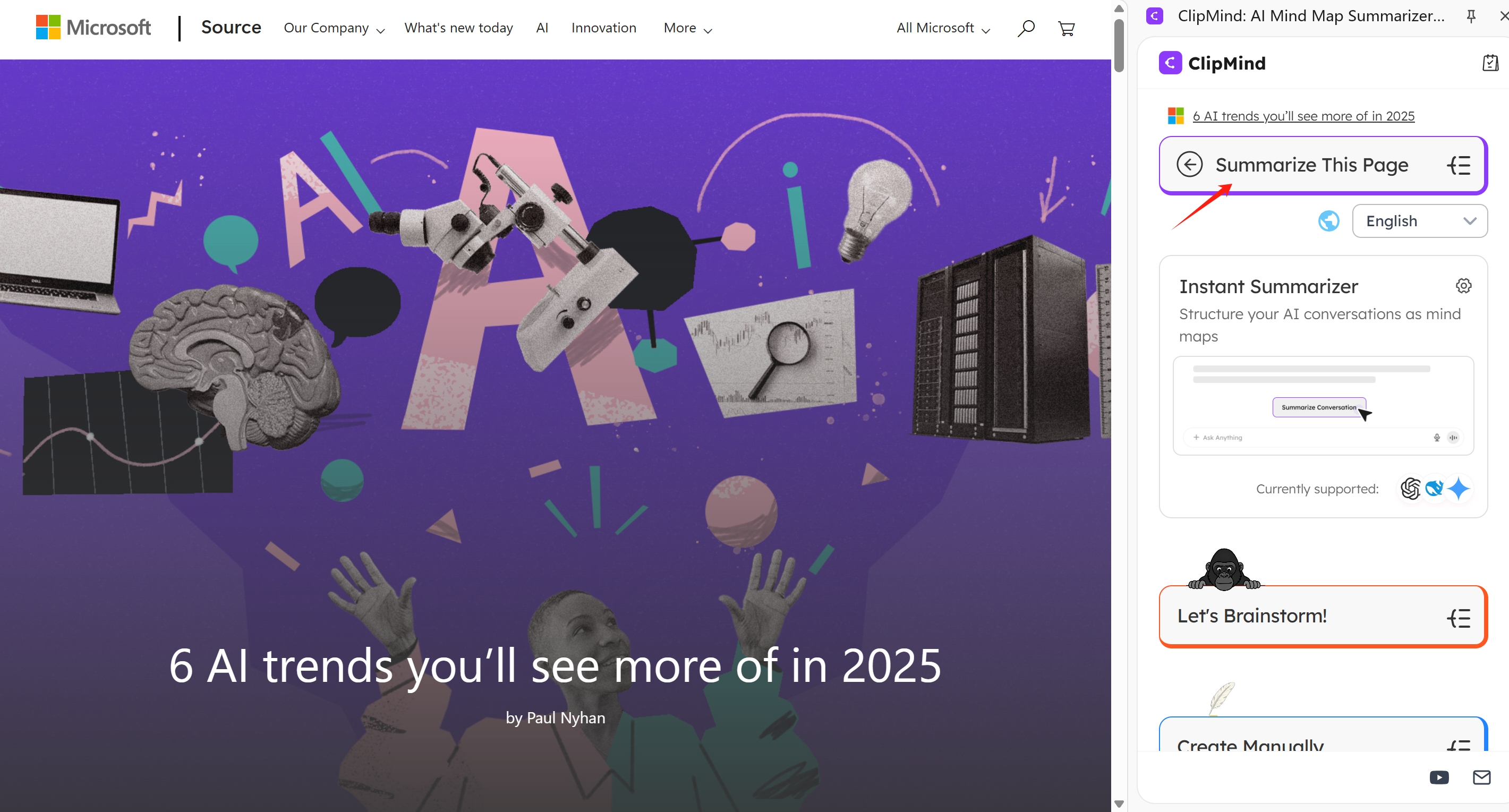
Task: Open the ClipMind clipboard icon
Action: [1490, 63]
